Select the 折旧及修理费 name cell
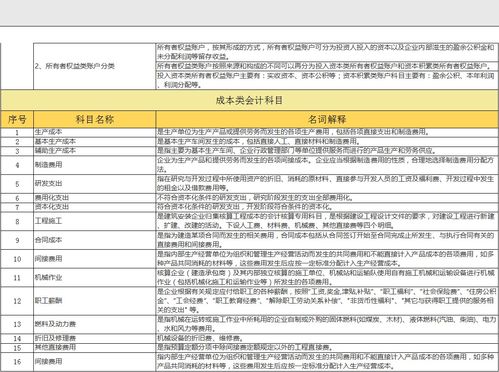This screenshot has width=499, height=372. click(x=95, y=338)
